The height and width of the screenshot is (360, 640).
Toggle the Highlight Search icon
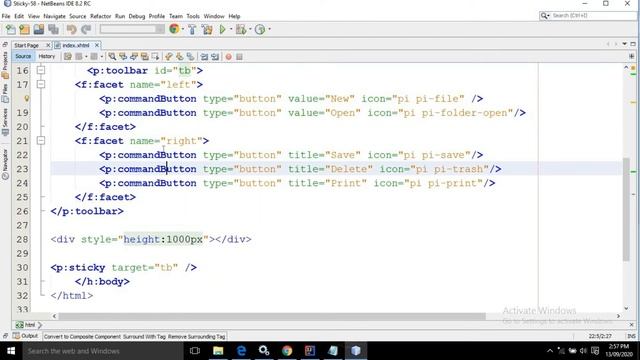click(x=144, y=57)
